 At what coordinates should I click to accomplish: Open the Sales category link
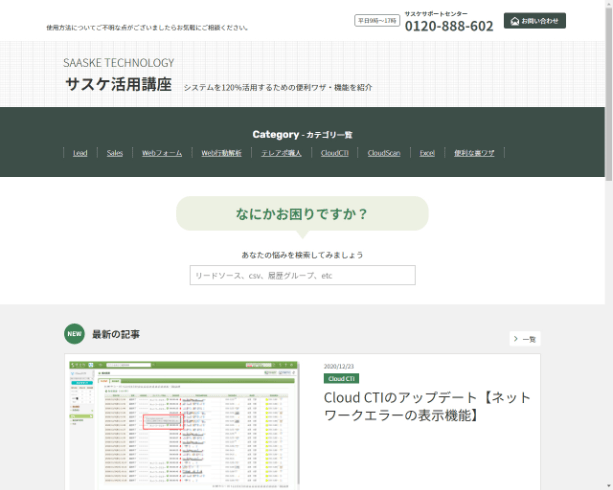pos(115,153)
